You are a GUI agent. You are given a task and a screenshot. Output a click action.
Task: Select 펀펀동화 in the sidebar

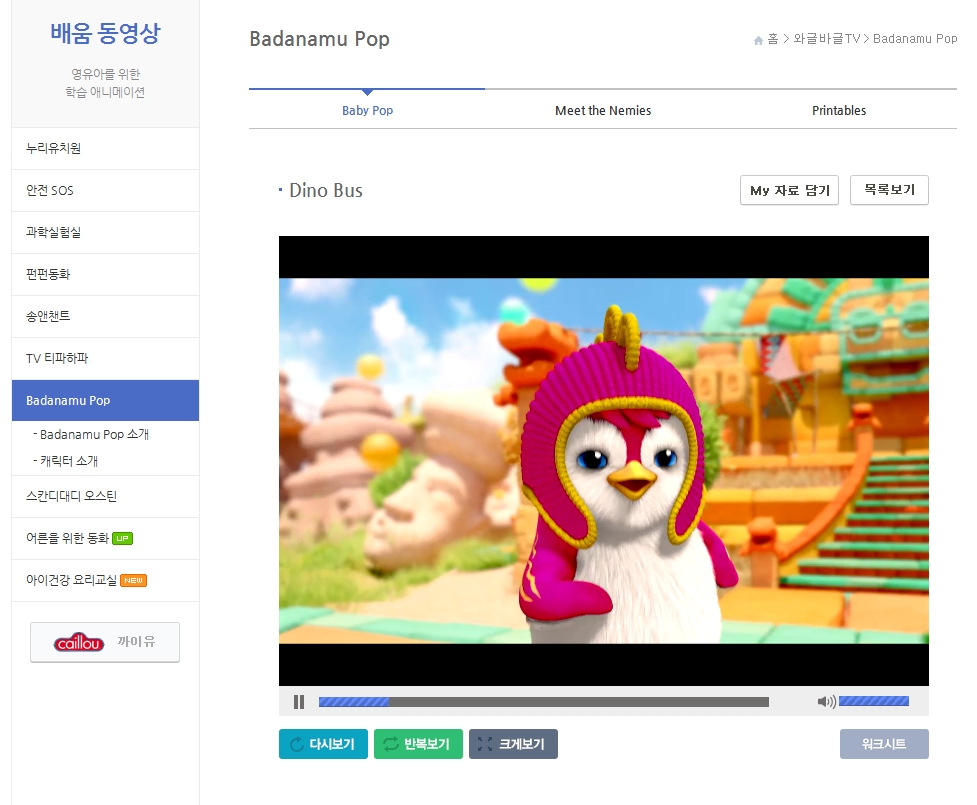coord(105,275)
